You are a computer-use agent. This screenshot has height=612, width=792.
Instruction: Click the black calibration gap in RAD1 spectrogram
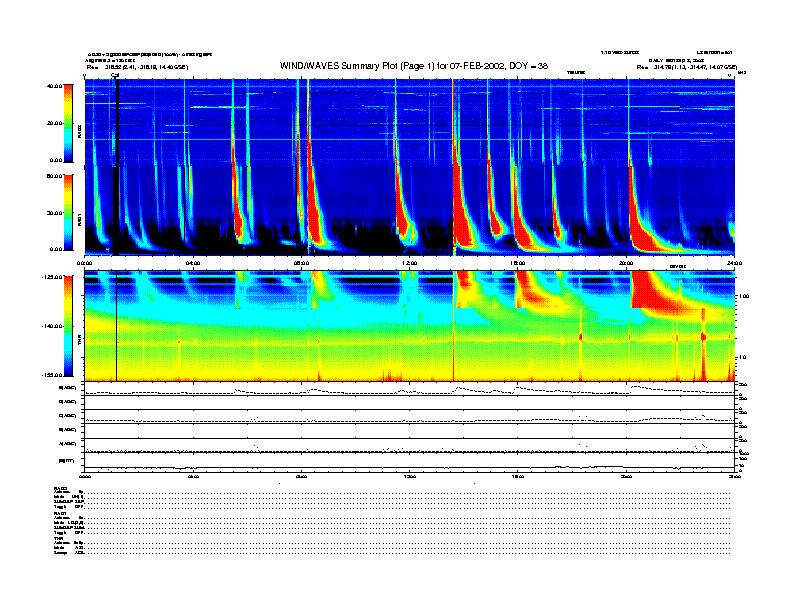click(116, 211)
